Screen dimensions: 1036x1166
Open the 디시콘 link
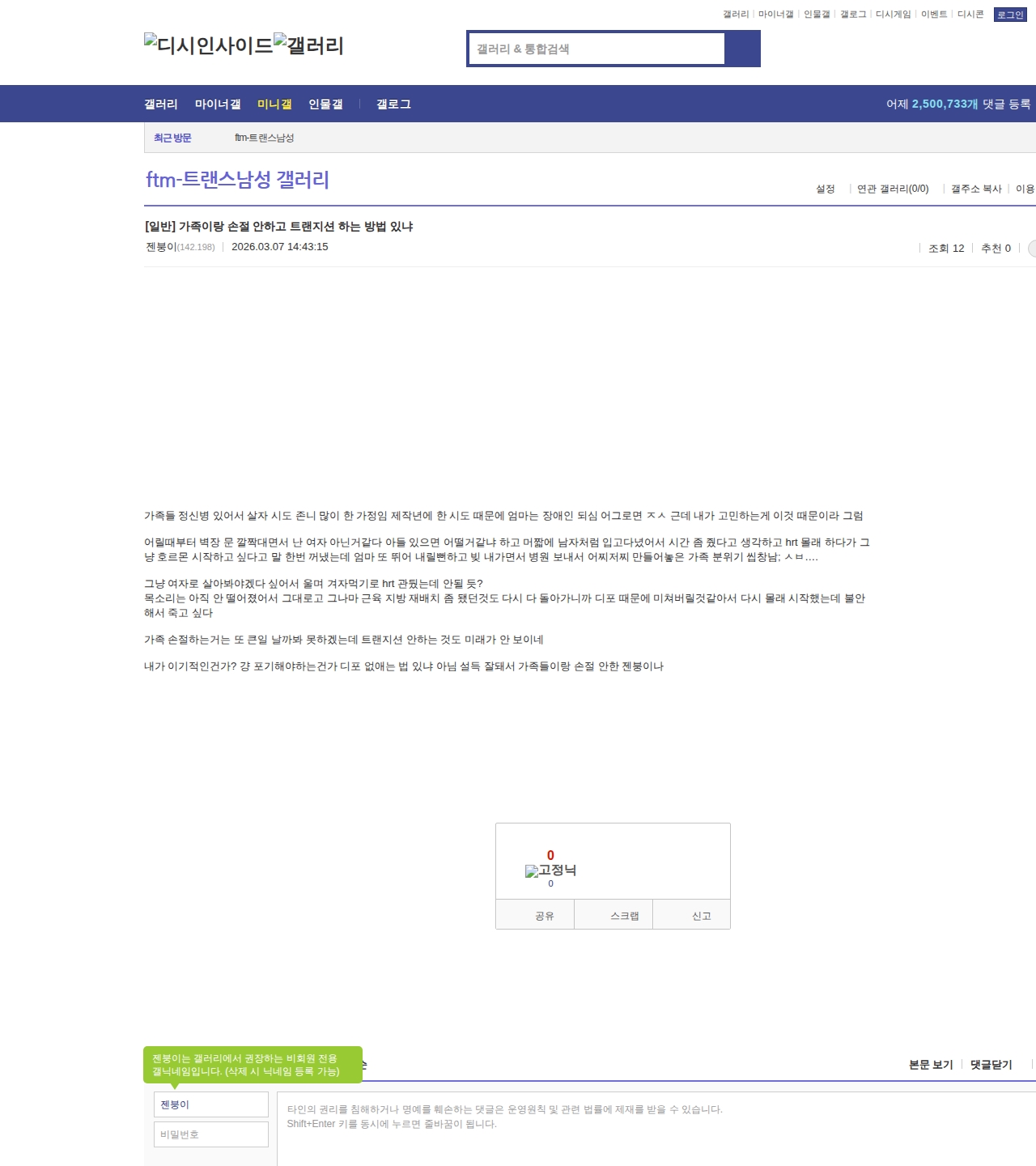(x=970, y=15)
